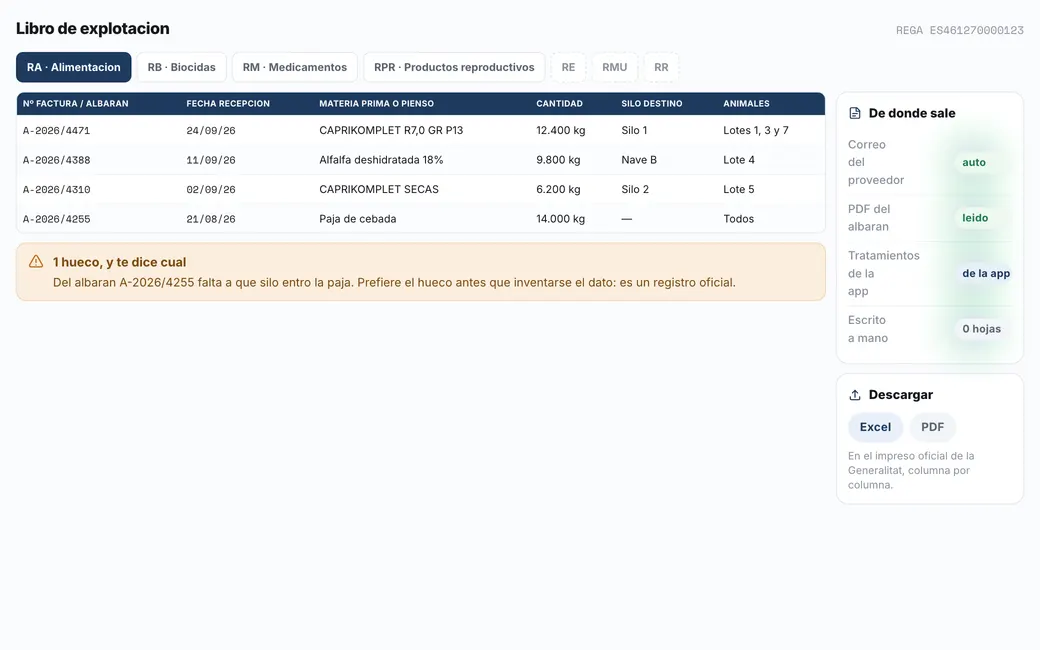Click the Libro de explotacion title
The height and width of the screenshot is (650, 1040).
pos(93,29)
